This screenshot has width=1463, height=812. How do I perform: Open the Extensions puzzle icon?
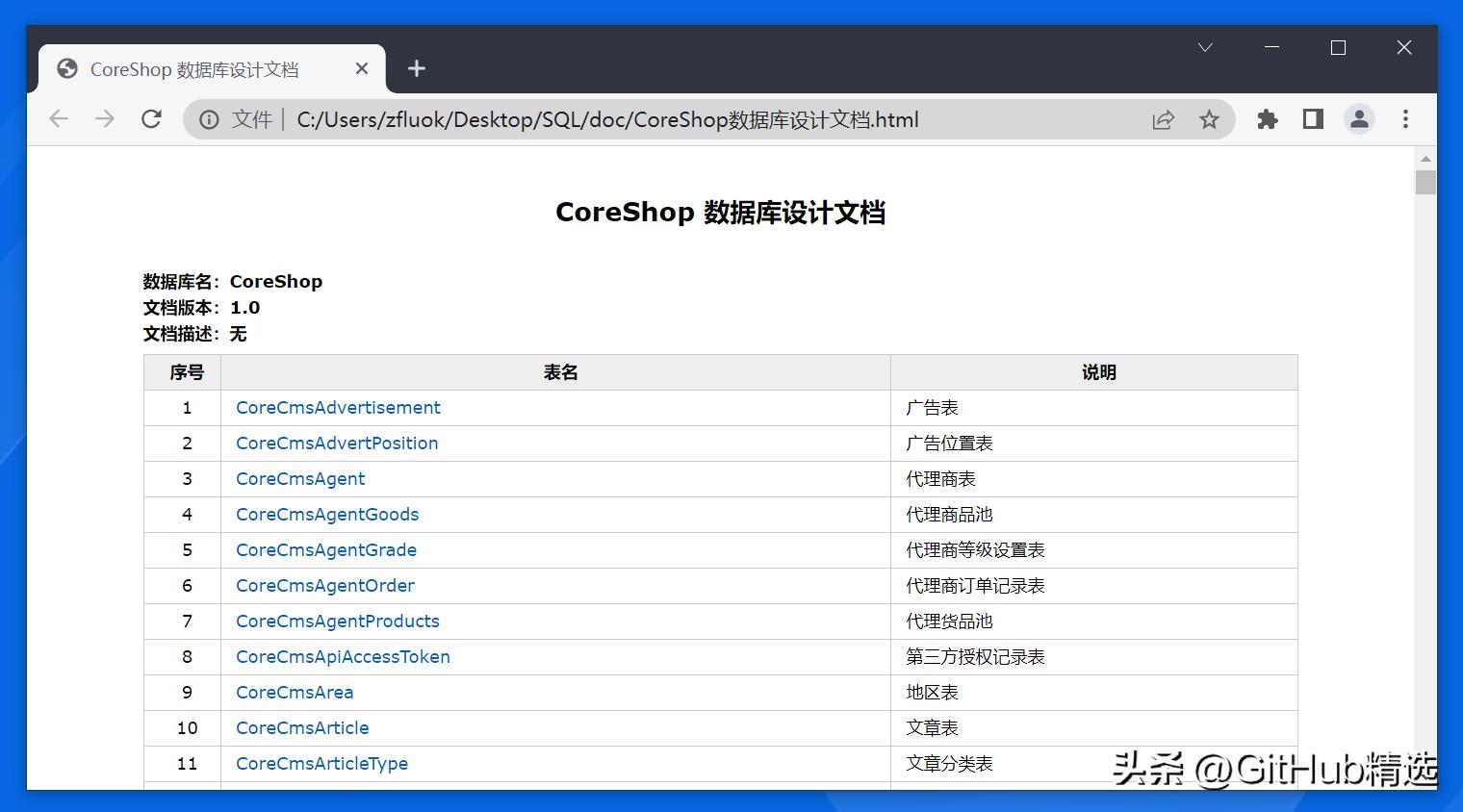[1267, 119]
